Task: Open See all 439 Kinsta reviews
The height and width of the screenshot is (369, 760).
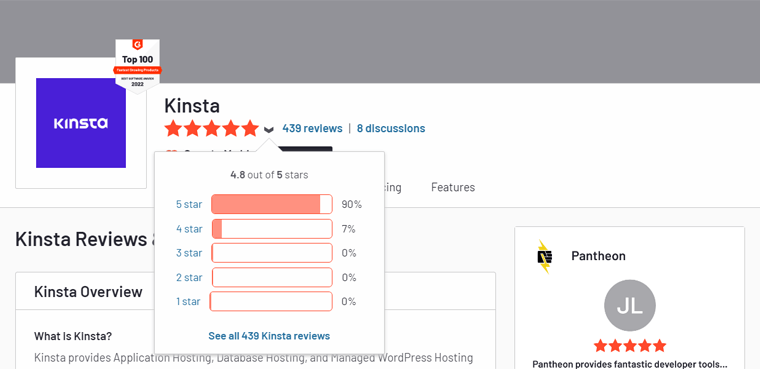Action: (269, 336)
